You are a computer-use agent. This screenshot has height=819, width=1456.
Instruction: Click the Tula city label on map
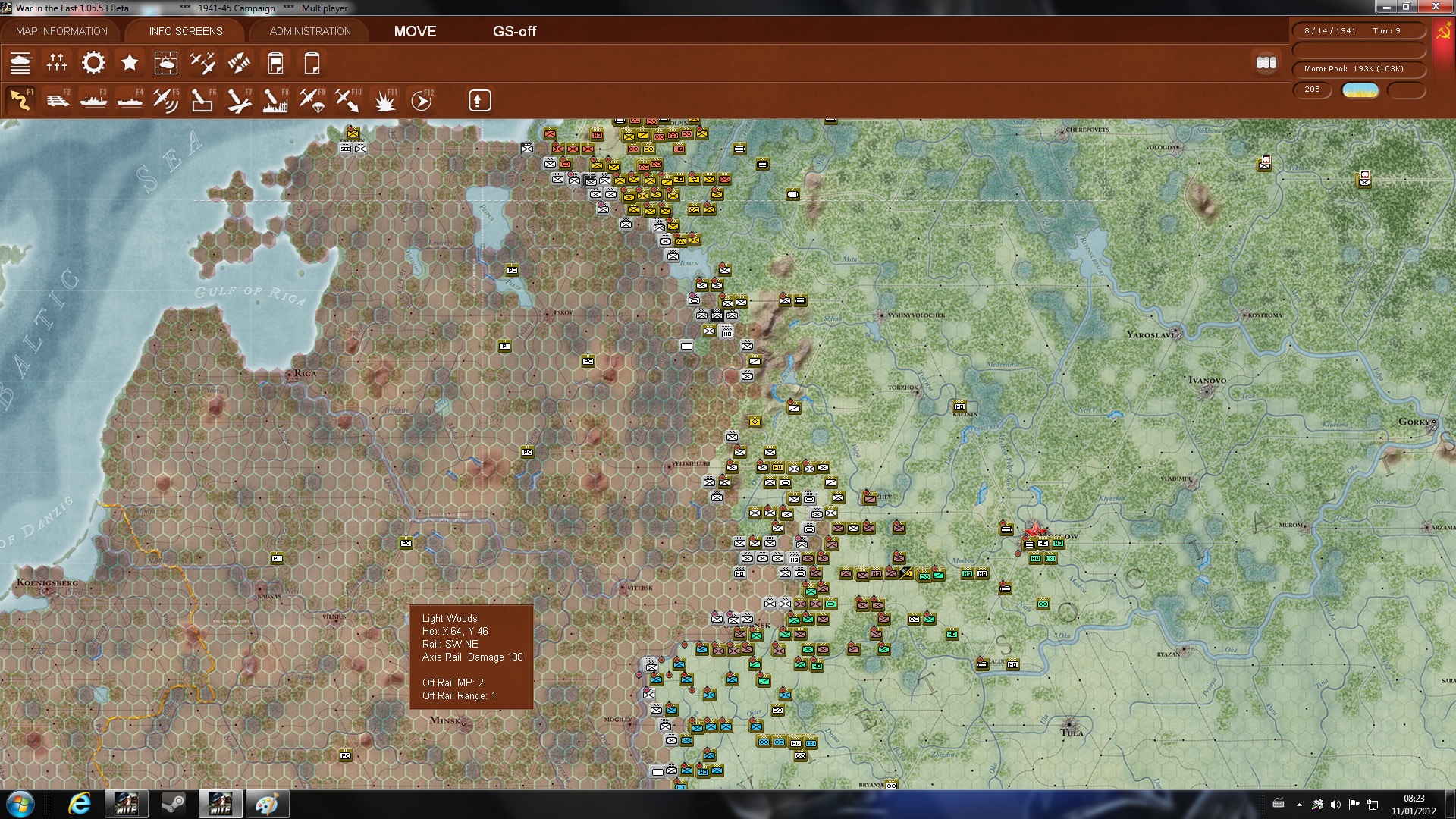[1072, 733]
